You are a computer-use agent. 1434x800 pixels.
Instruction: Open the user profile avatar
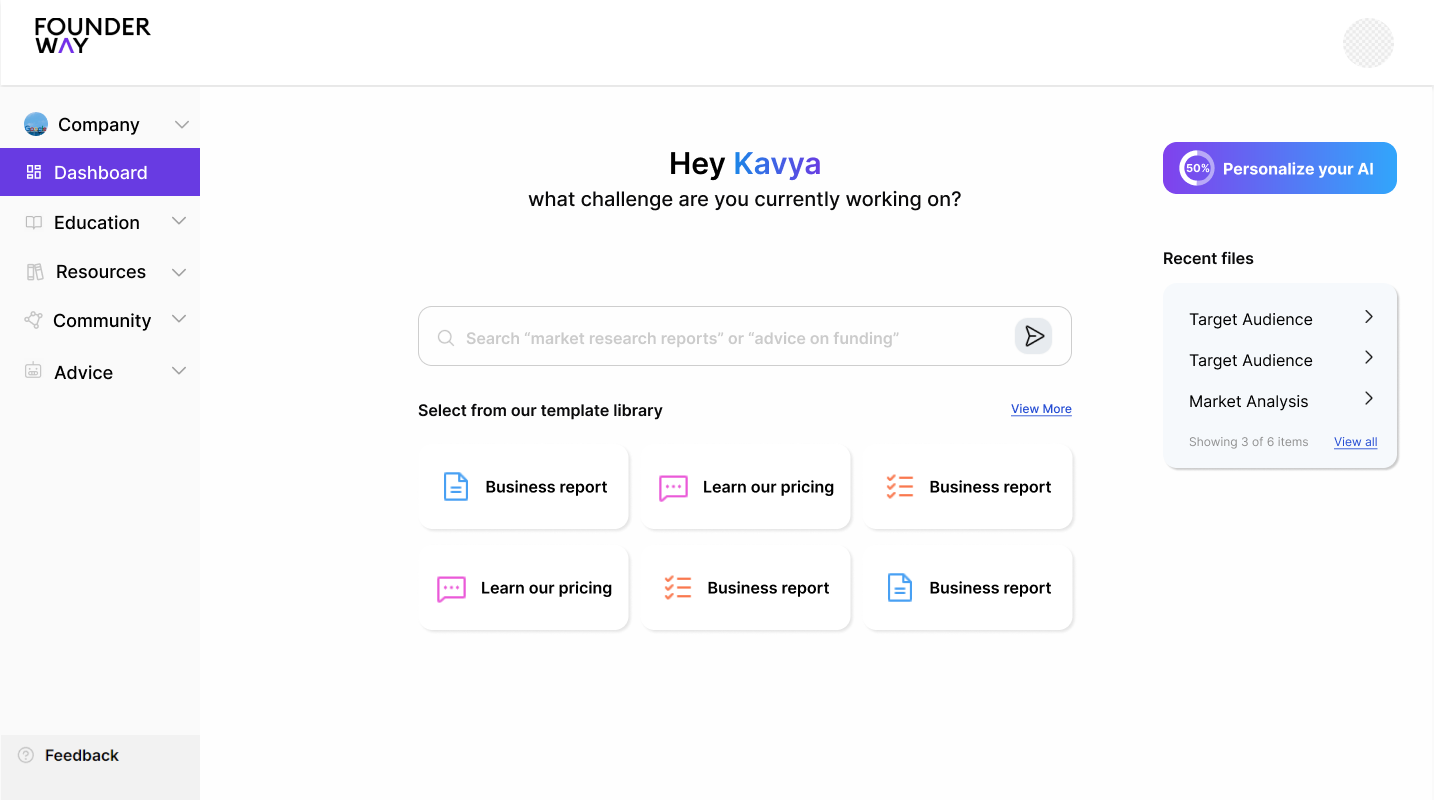pos(1368,43)
